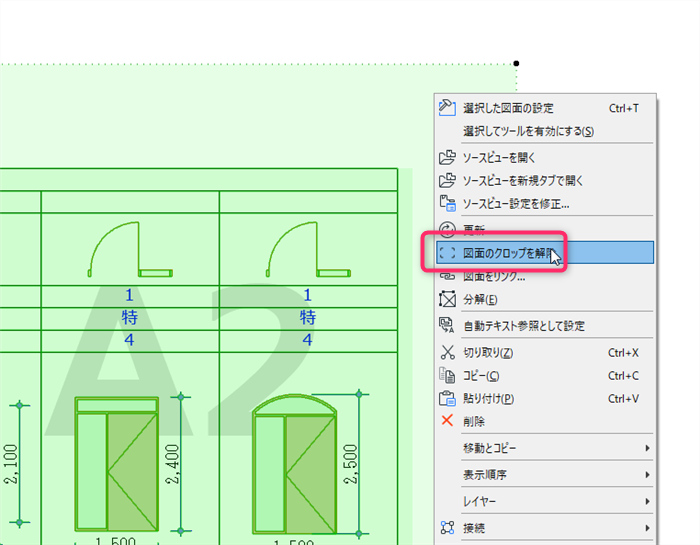This screenshot has width=700, height=545.
Task: Click the scissors cut icon
Action: pyautogui.click(x=447, y=352)
